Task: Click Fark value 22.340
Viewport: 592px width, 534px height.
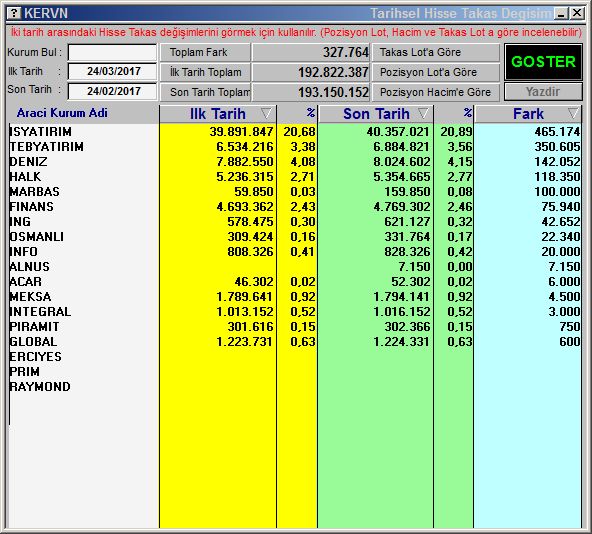Action: coord(561,237)
